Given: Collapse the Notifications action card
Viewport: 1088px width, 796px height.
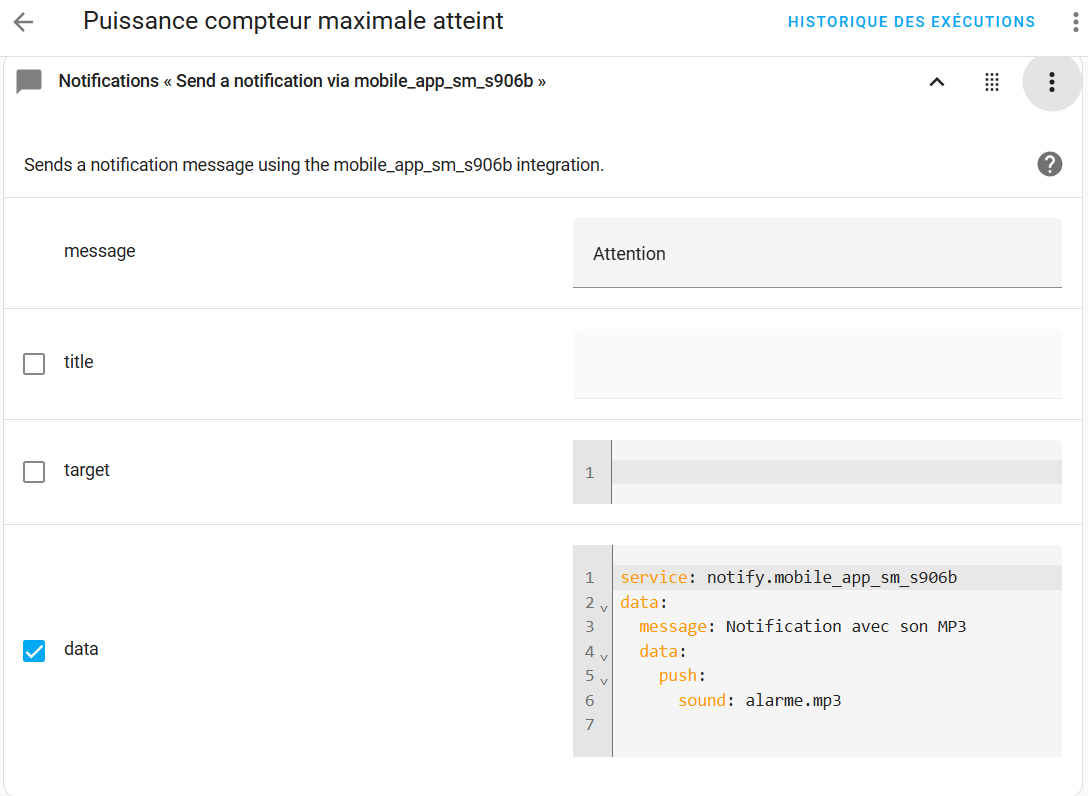Looking at the screenshot, I should click(x=937, y=82).
